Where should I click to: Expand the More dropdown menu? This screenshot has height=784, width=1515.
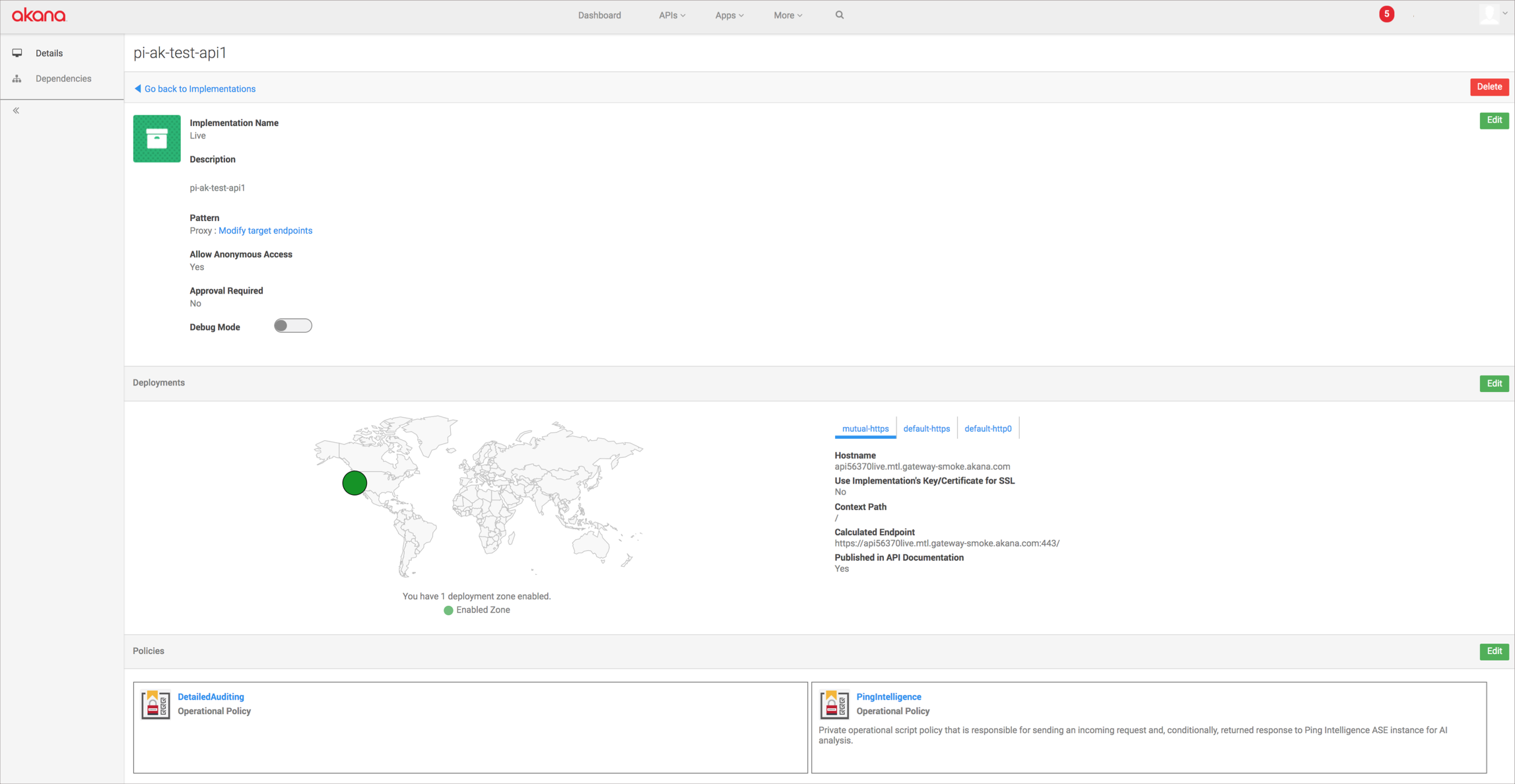[x=788, y=15]
